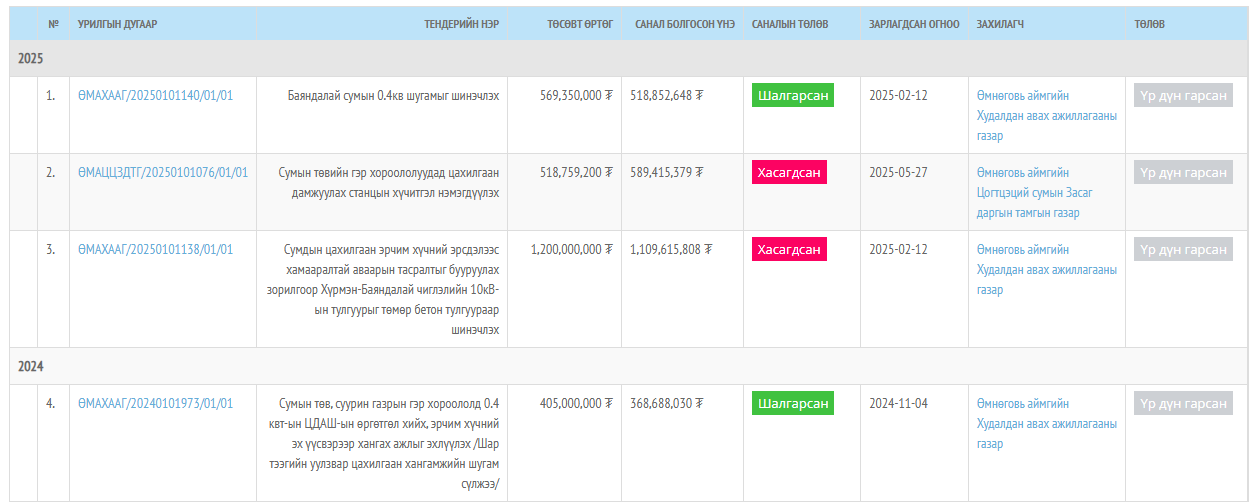Click the customer link in row 1

click(x=1046, y=116)
